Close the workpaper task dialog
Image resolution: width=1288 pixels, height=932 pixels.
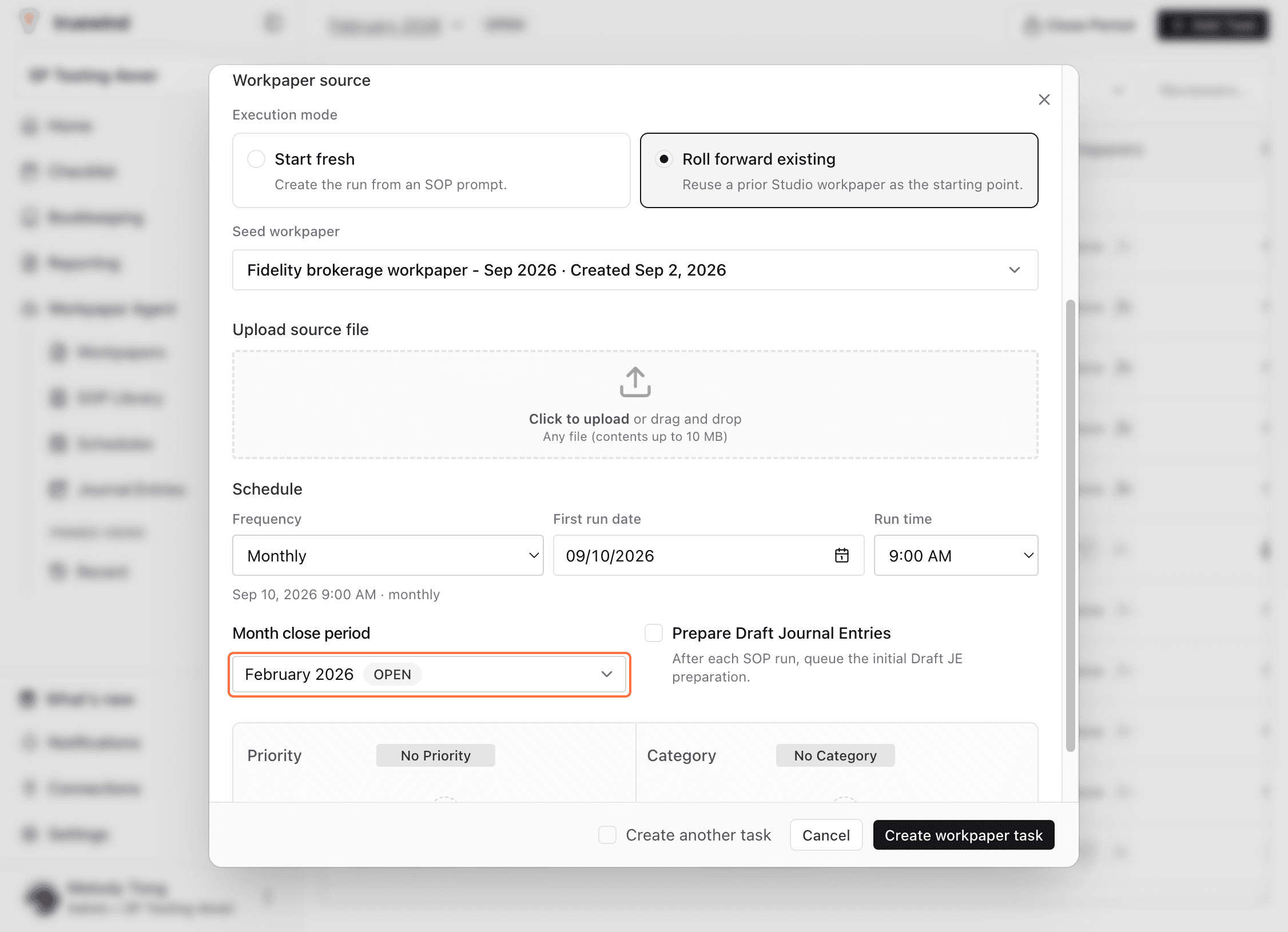tap(1044, 99)
